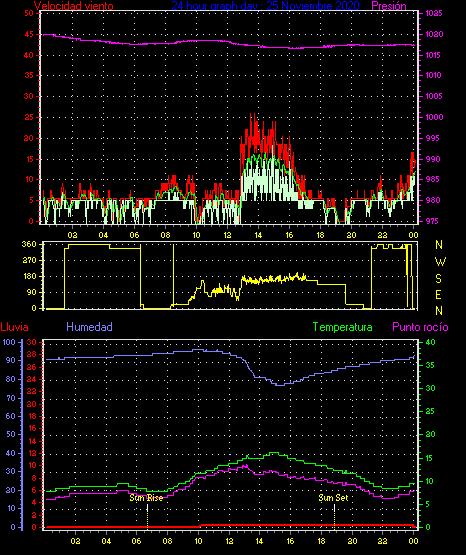Click the '24' rain axis value
Screen dimensions: 466x555
coord(32,379)
